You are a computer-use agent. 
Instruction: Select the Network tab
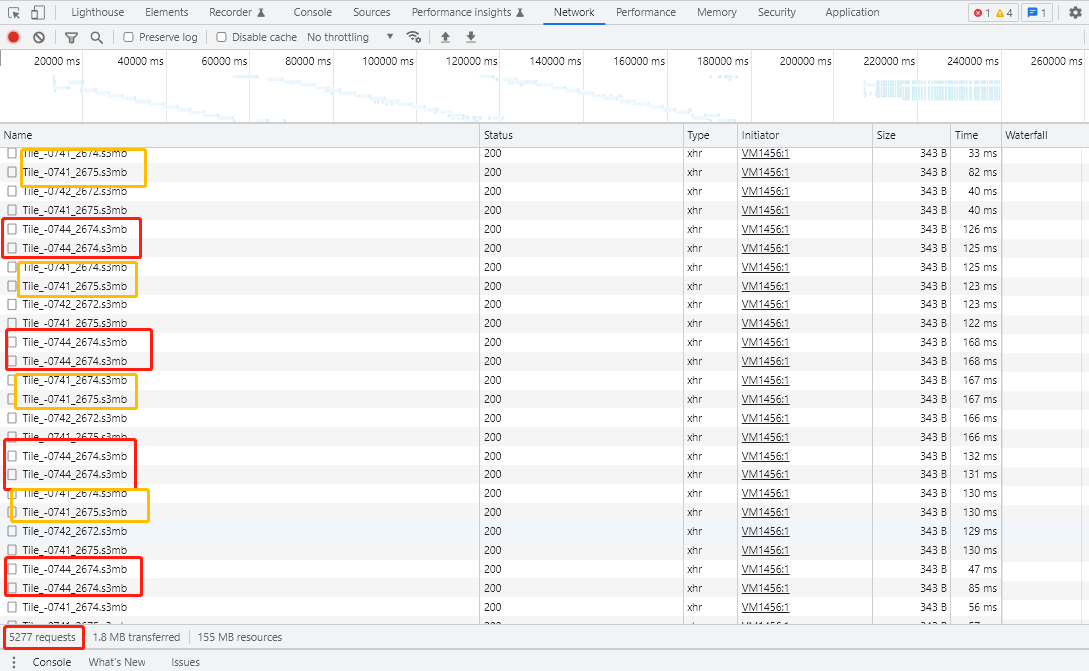click(574, 13)
